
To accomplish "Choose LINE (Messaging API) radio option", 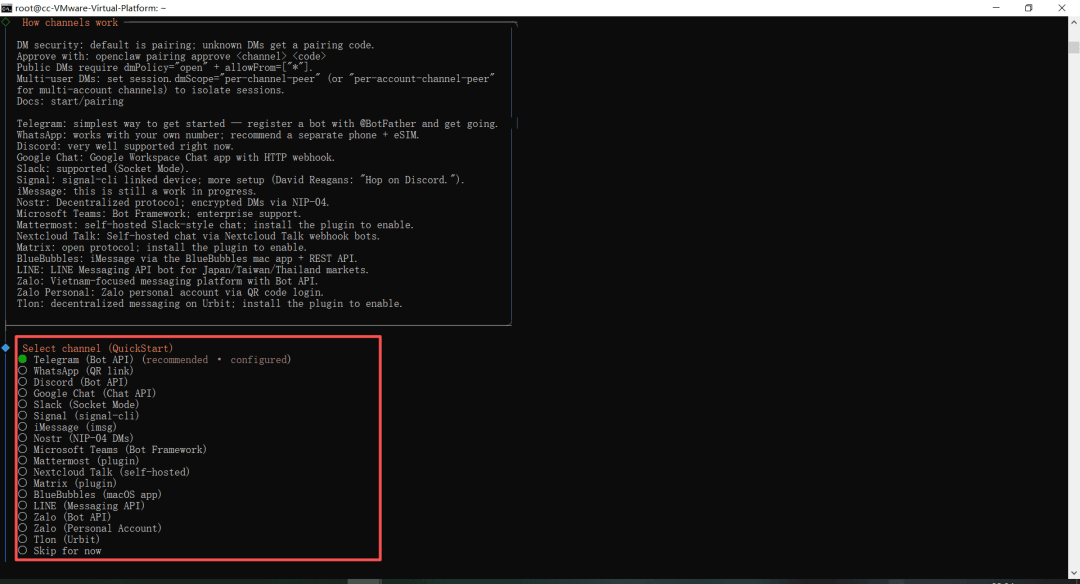I will click(81, 505).
